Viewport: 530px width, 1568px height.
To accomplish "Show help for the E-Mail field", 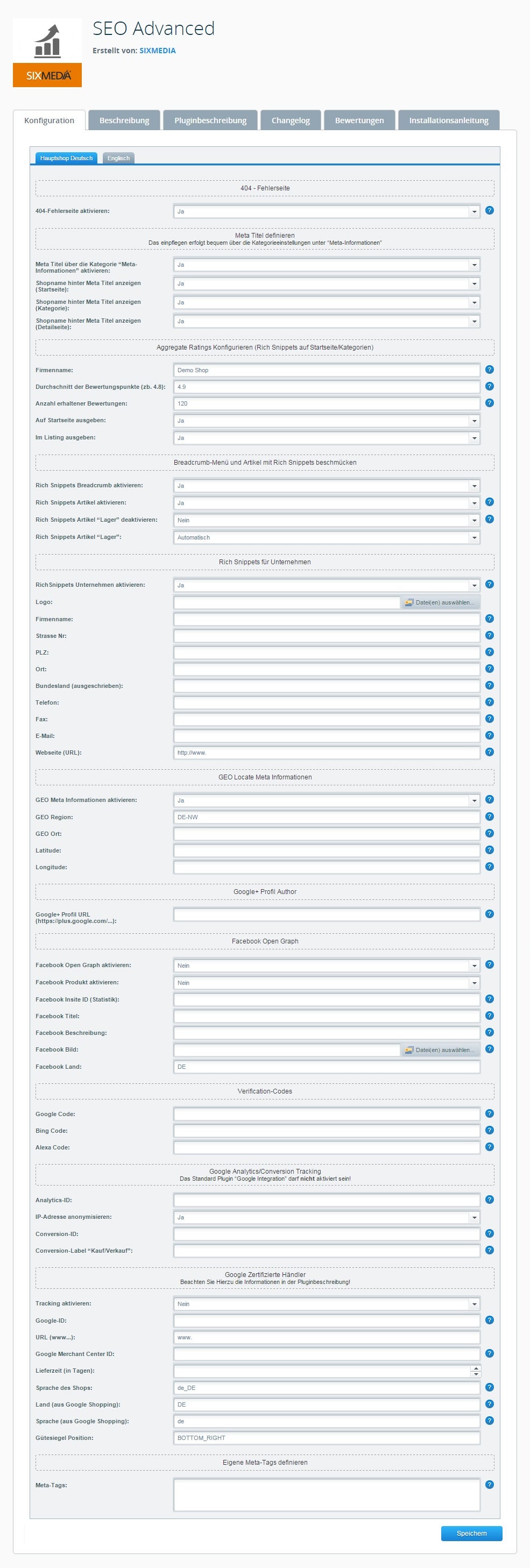I will (489, 735).
